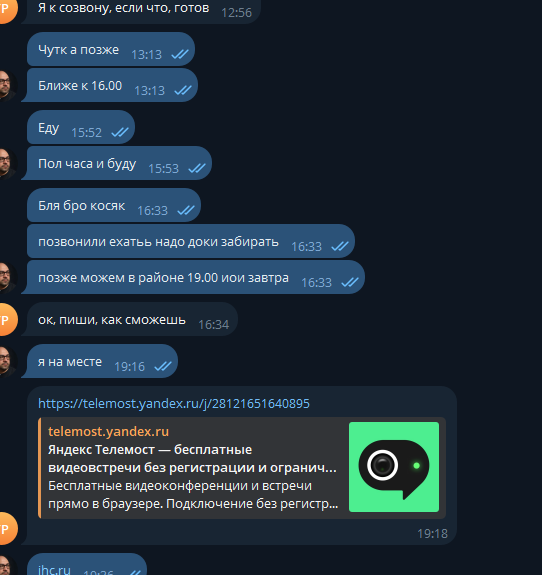Image resolution: width=542 pixels, height=575 pixels.
Task: Open the telemost.yandex.ru meeting link
Action: pos(174,403)
